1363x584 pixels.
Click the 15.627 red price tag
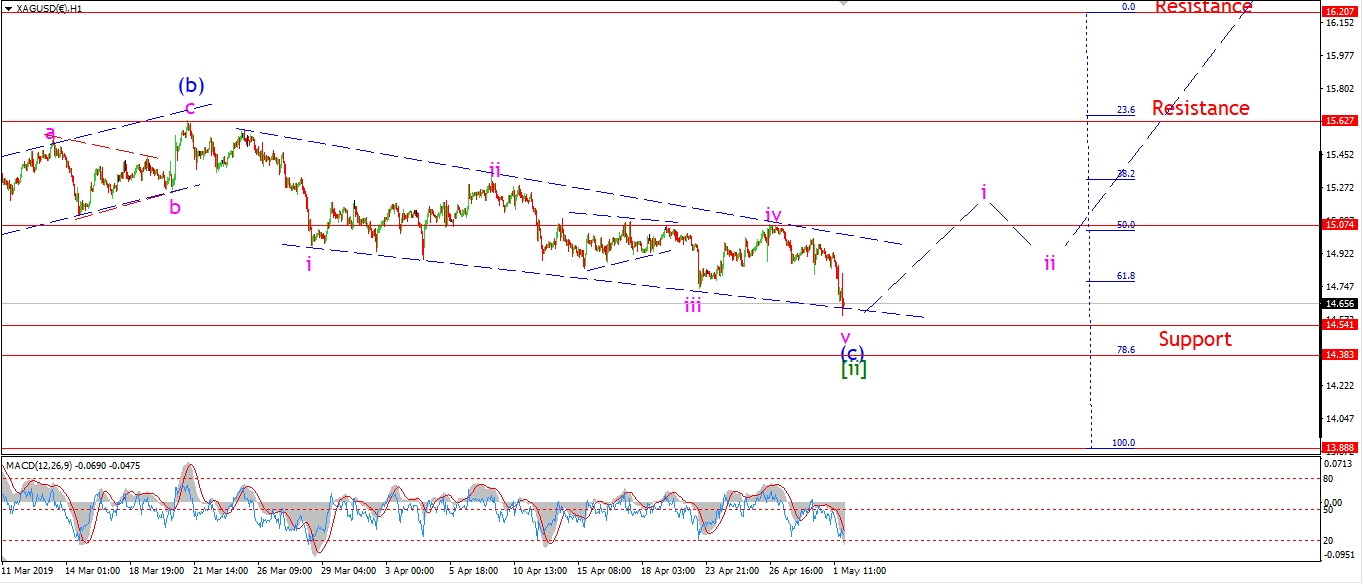(x=1338, y=120)
